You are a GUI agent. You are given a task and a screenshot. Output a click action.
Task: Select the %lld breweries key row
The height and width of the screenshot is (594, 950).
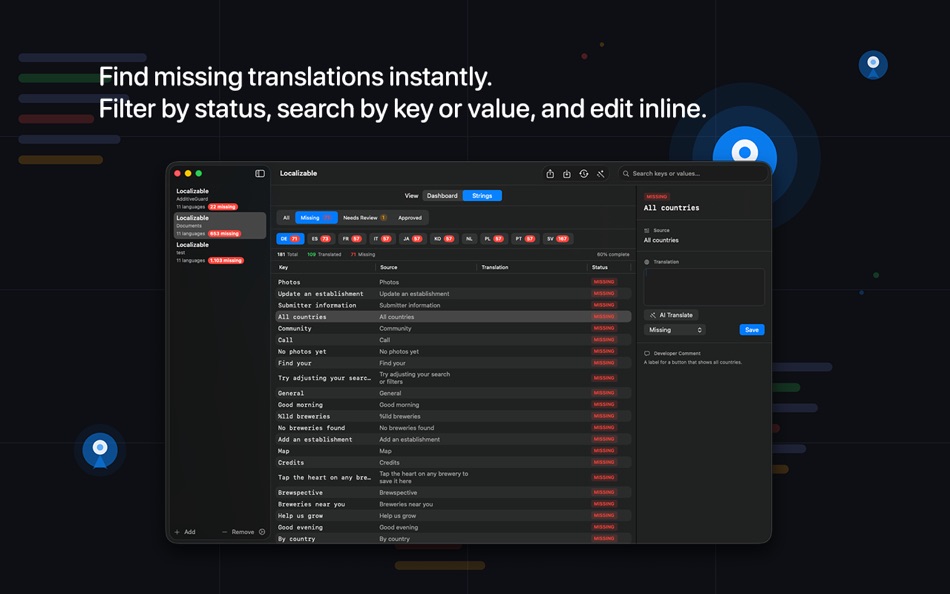coord(453,416)
